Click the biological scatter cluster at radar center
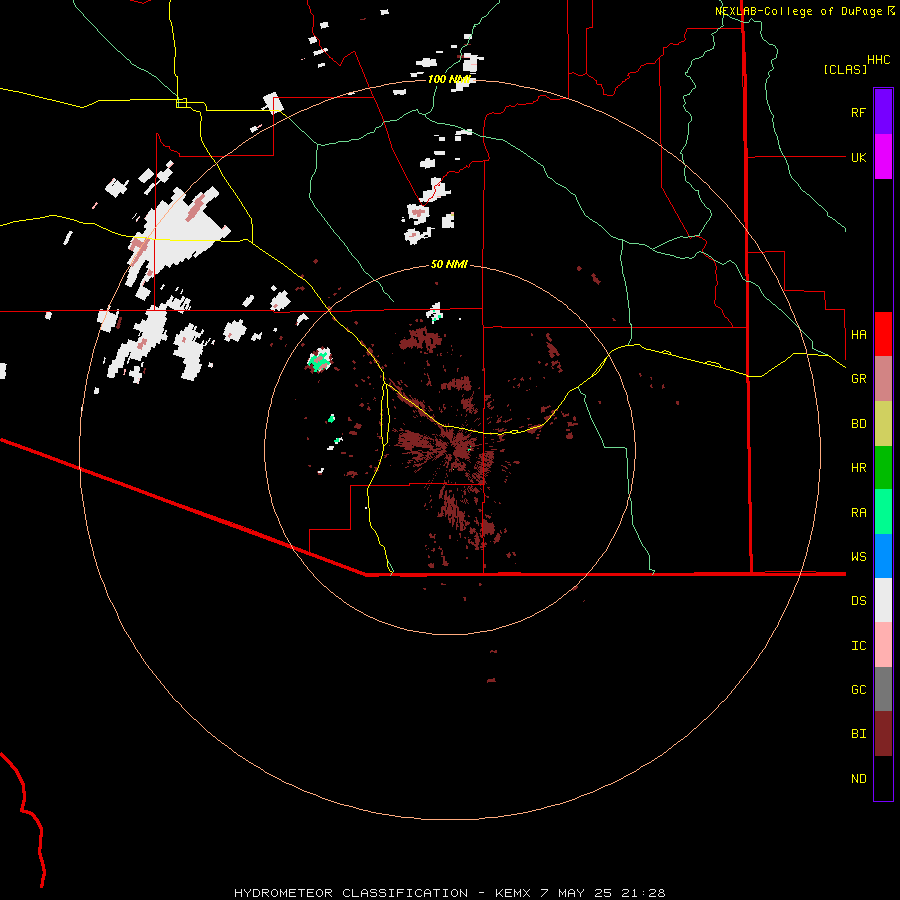 (453, 449)
